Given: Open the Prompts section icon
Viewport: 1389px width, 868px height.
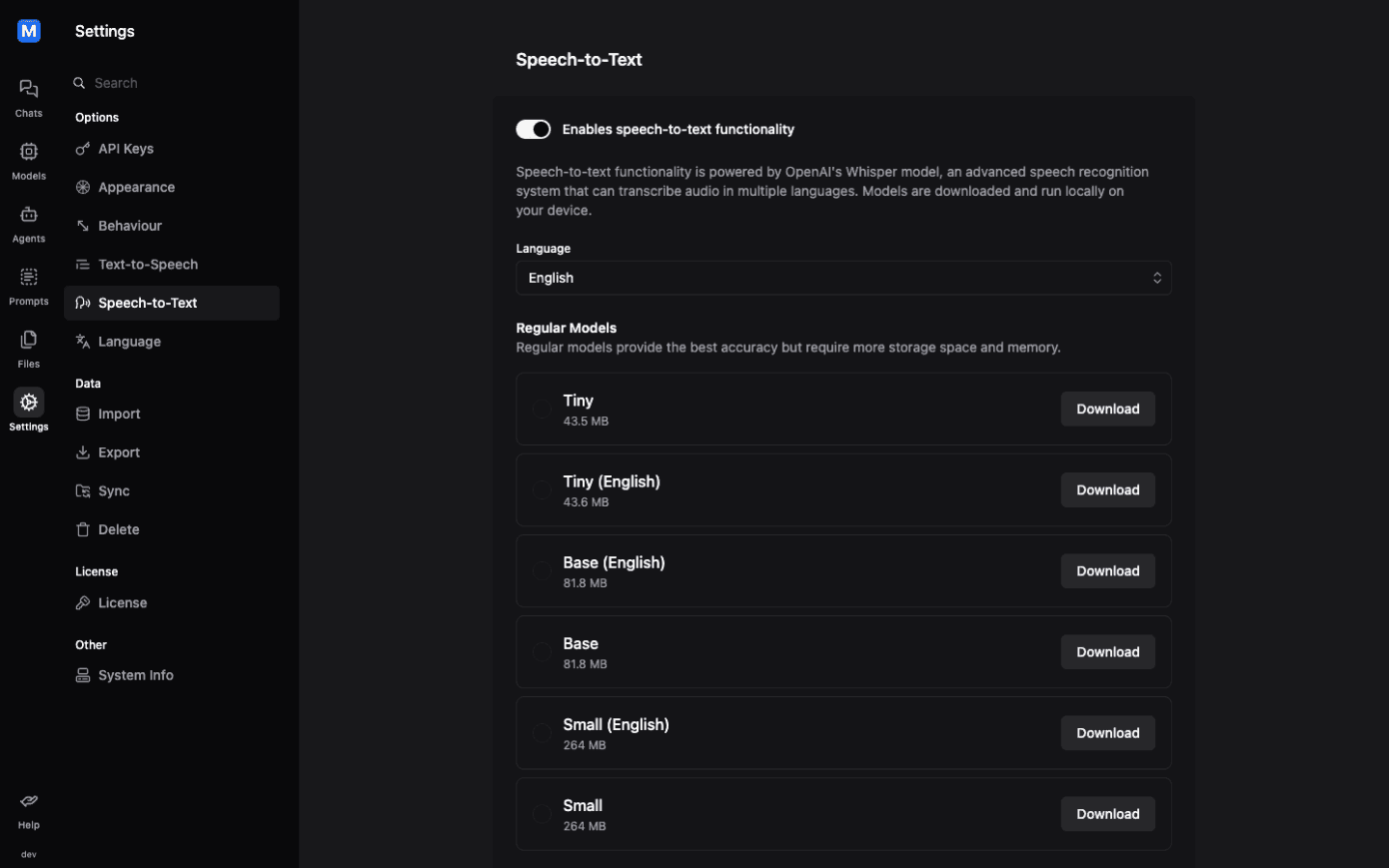Looking at the screenshot, I should (29, 278).
